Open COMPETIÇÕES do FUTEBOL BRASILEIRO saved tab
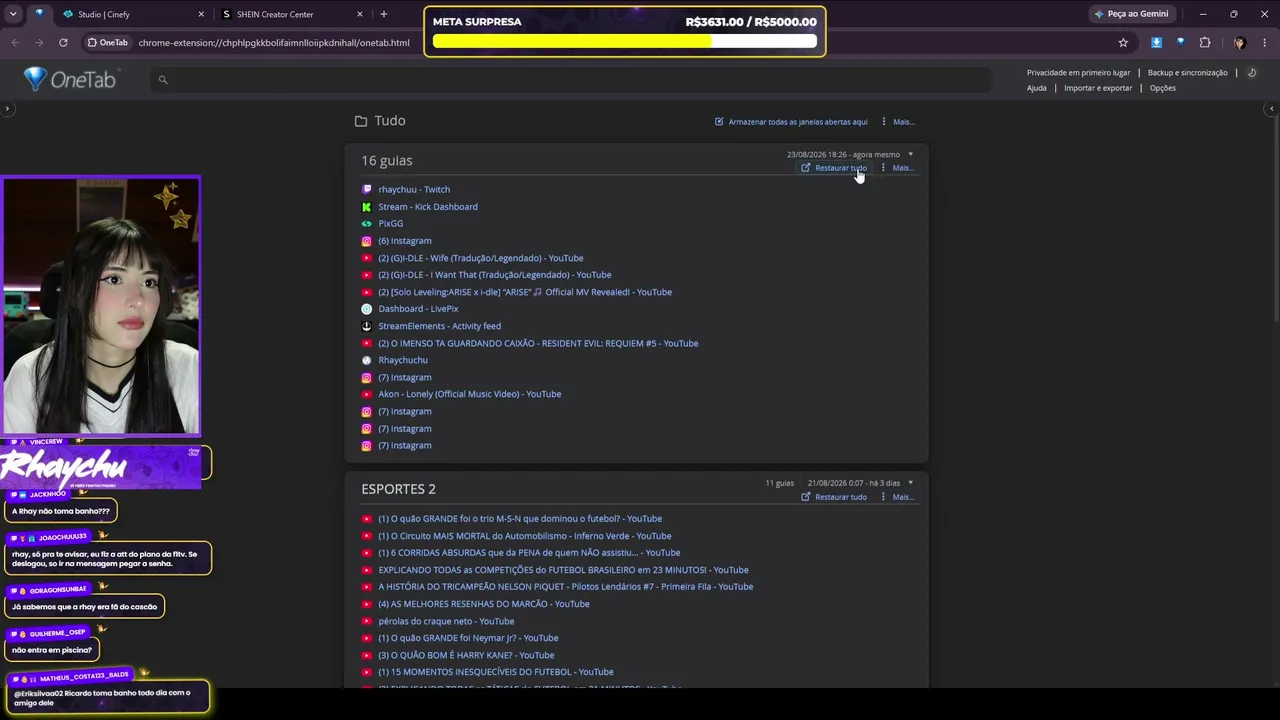 (563, 570)
